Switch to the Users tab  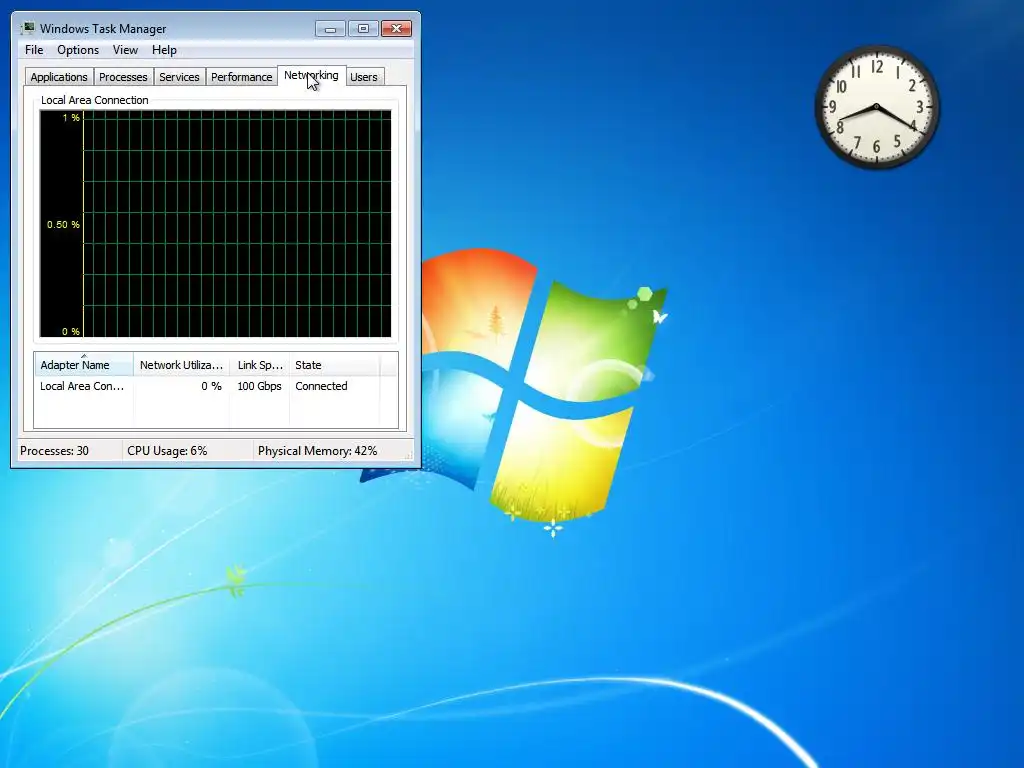pyautogui.click(x=364, y=77)
